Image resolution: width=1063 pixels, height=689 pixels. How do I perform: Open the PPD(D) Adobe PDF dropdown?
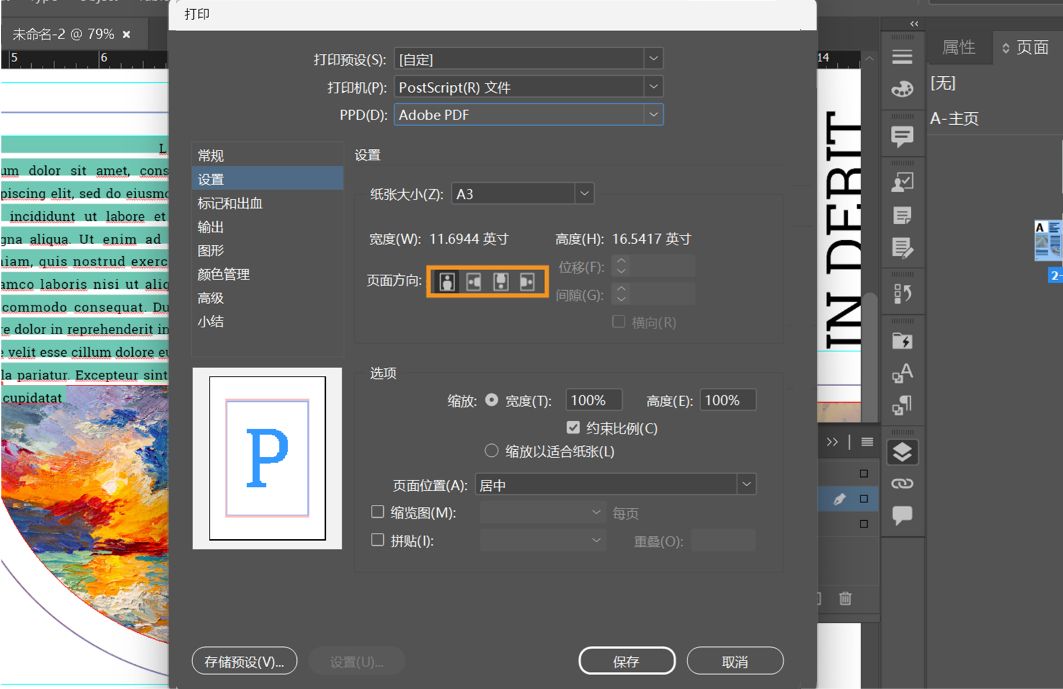point(528,115)
